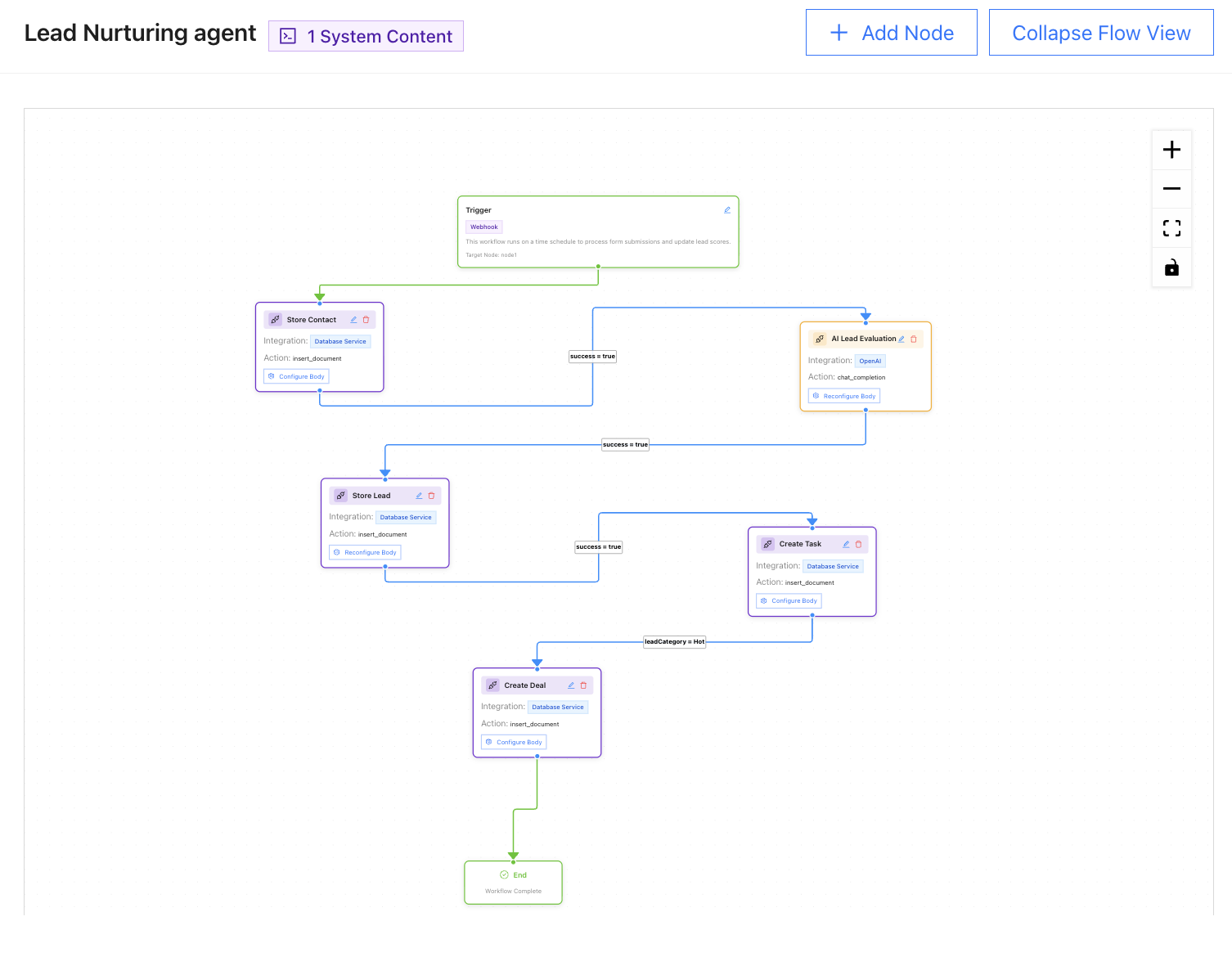Fit the flow view to screen
The height and width of the screenshot is (957, 1232).
click(x=1171, y=228)
